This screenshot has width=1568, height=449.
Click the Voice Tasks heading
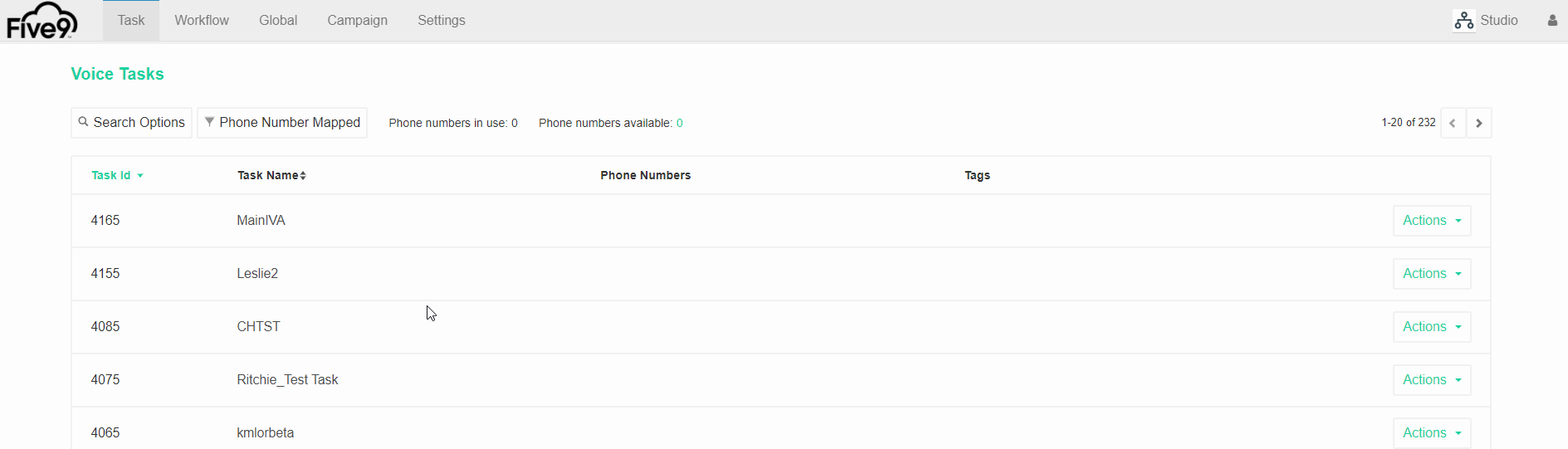[118, 74]
